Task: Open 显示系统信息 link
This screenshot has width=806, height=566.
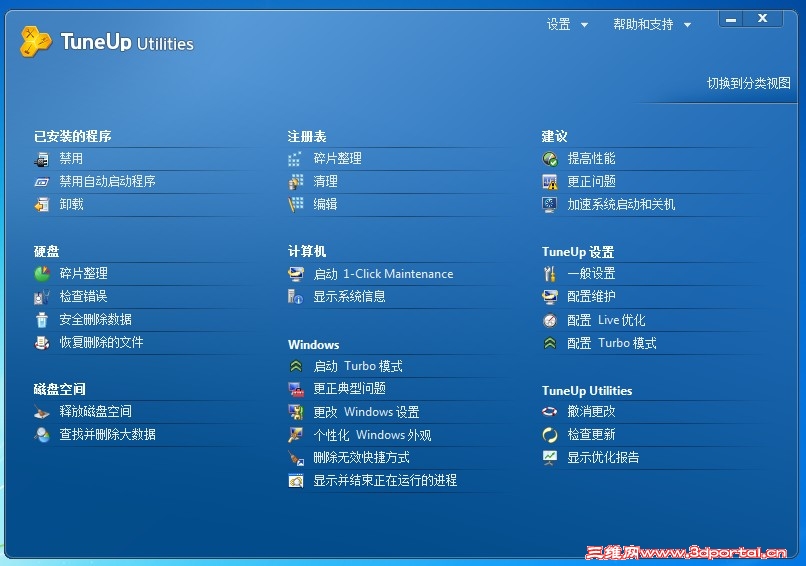Action: (x=350, y=297)
